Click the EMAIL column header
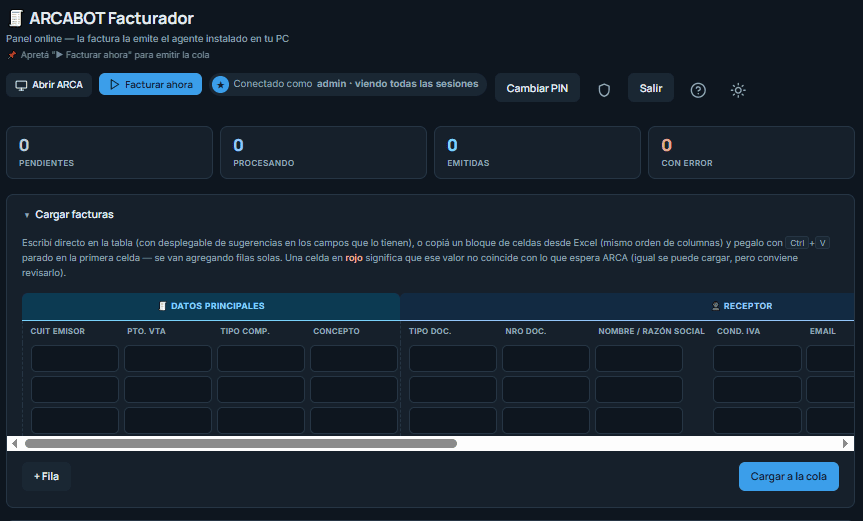Screen dimensions: 863x521 point(822,331)
